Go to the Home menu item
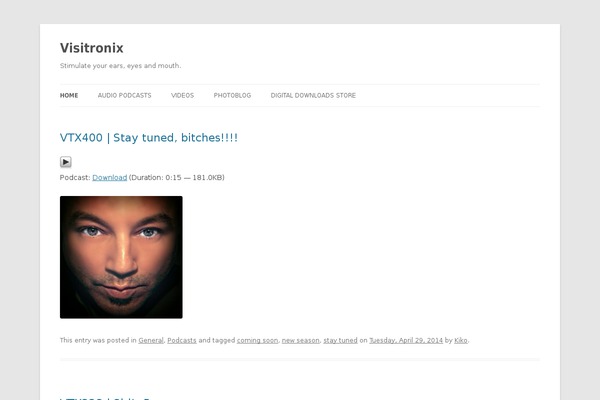Image resolution: width=600 pixels, height=400 pixels. 69,95
